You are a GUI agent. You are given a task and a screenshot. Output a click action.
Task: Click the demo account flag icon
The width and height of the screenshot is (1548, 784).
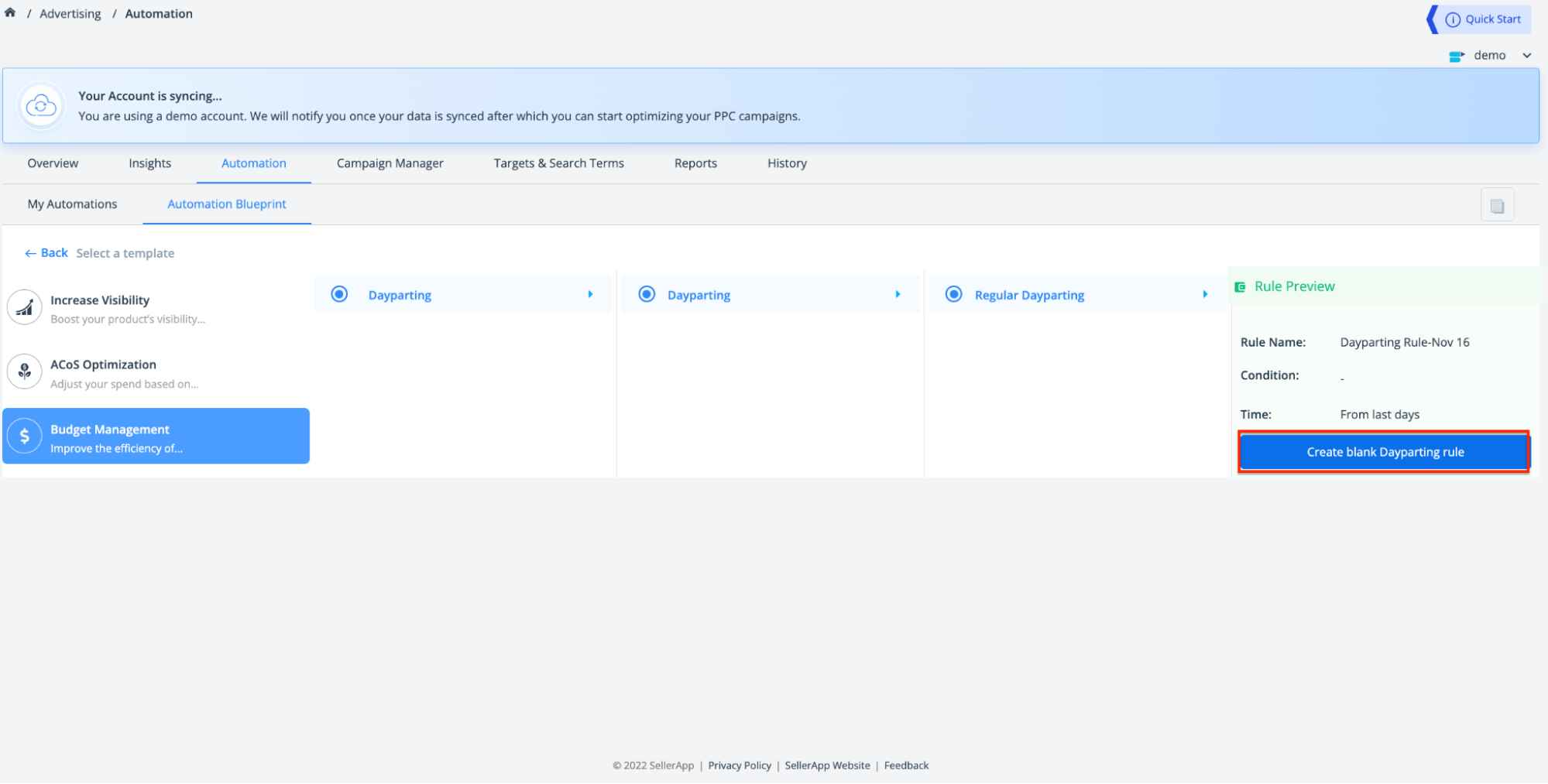point(1456,56)
